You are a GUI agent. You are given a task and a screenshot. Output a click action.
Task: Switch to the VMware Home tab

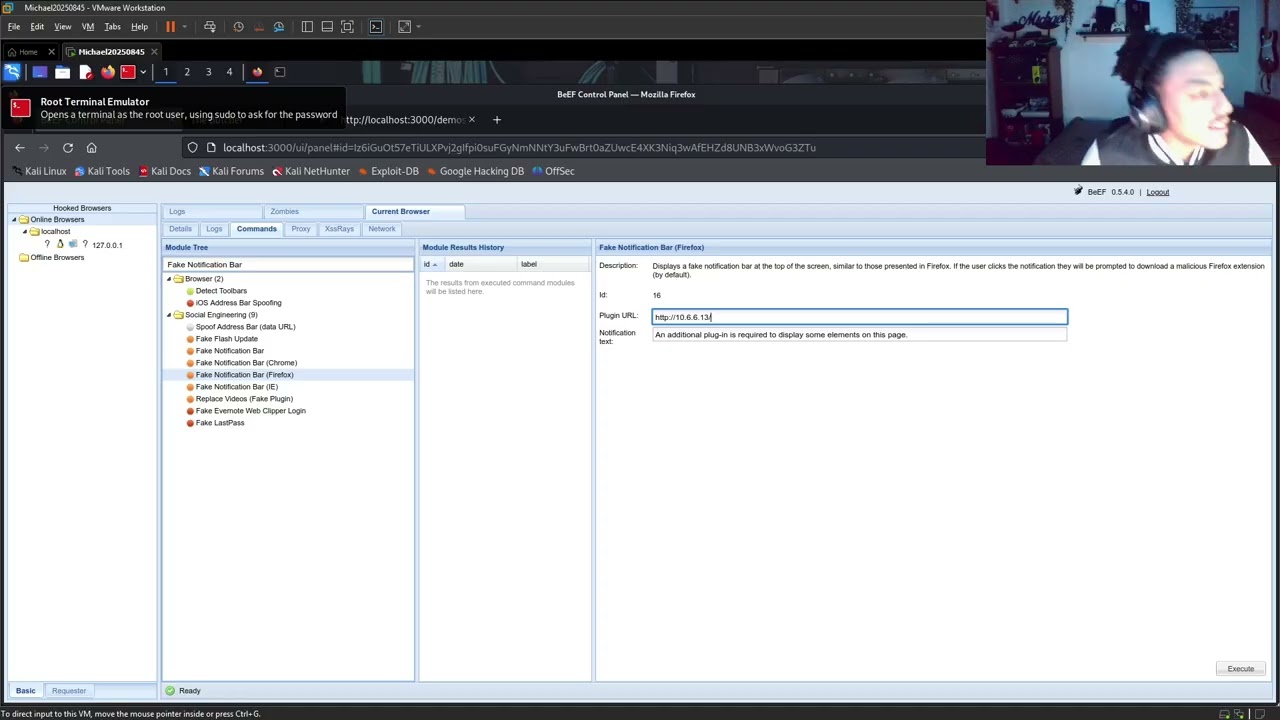tap(28, 52)
